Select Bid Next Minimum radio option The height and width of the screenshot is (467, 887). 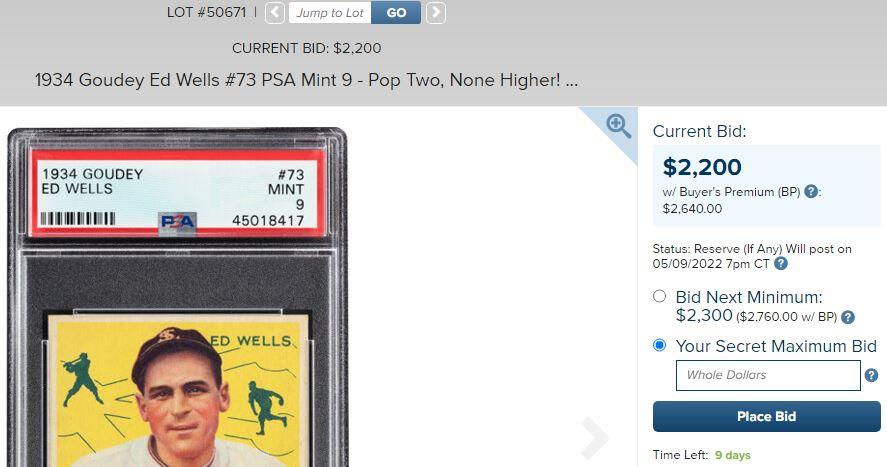(659, 296)
